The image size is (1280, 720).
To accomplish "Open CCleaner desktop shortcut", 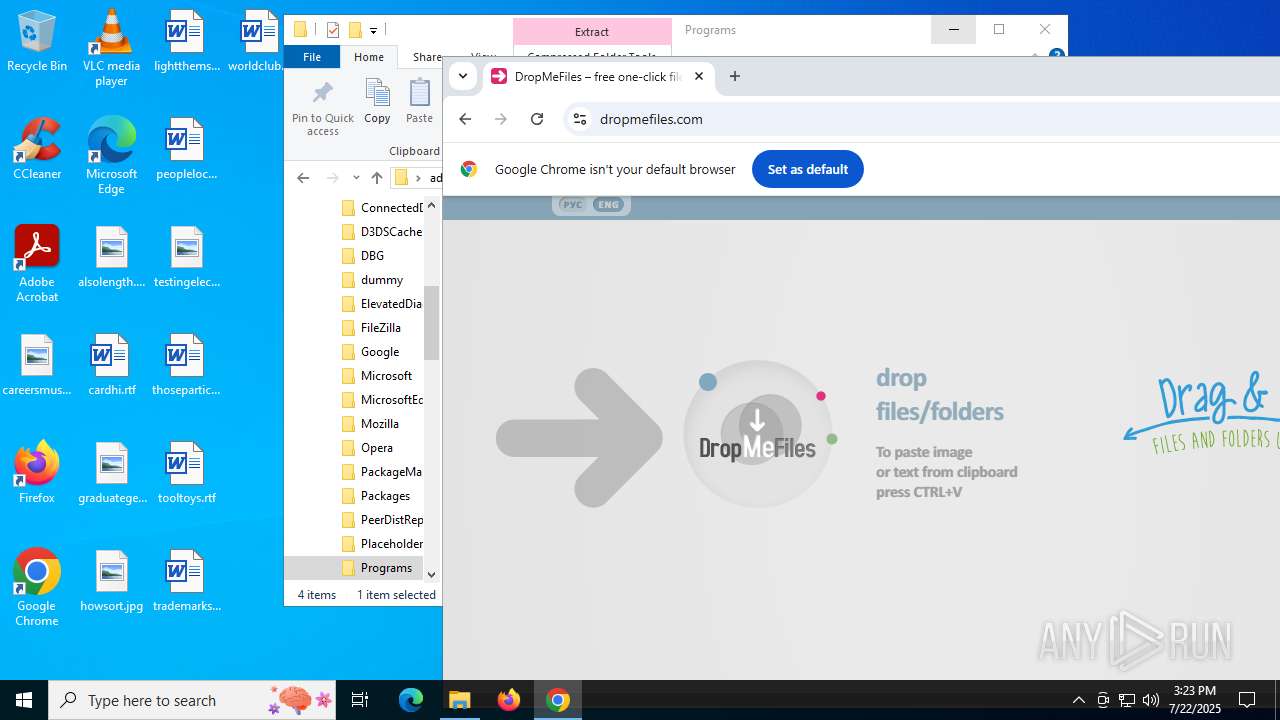I will (37, 149).
